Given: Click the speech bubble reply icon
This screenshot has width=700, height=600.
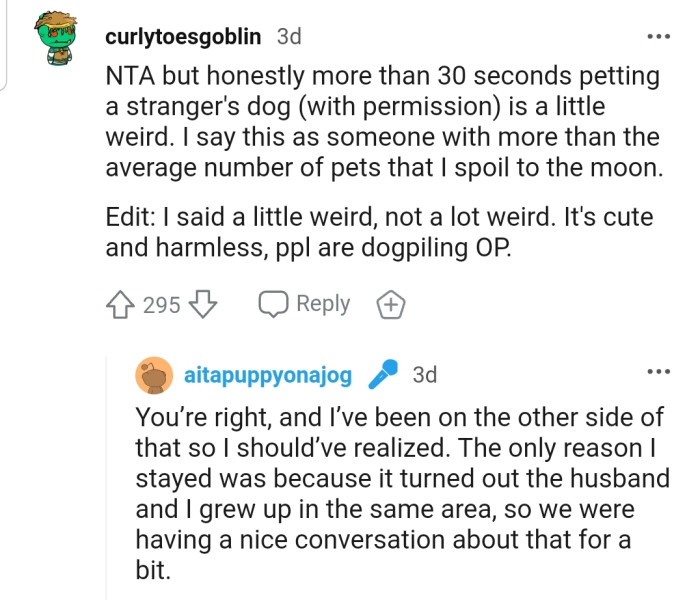Looking at the screenshot, I should [x=273, y=304].
